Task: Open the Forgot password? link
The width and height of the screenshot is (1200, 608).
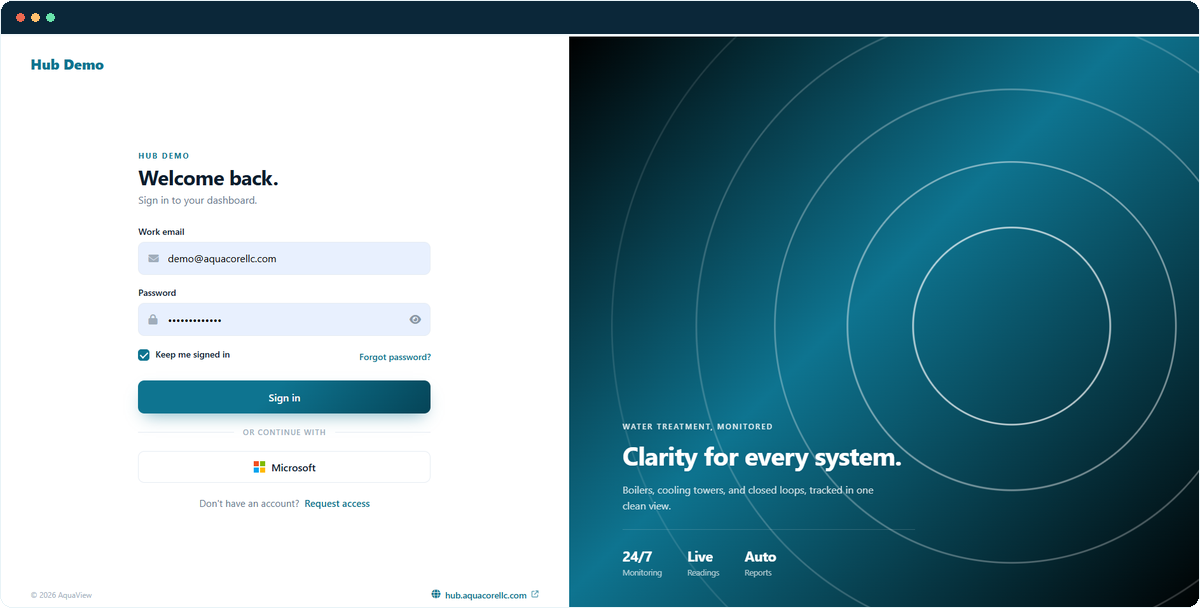Action: [x=395, y=357]
